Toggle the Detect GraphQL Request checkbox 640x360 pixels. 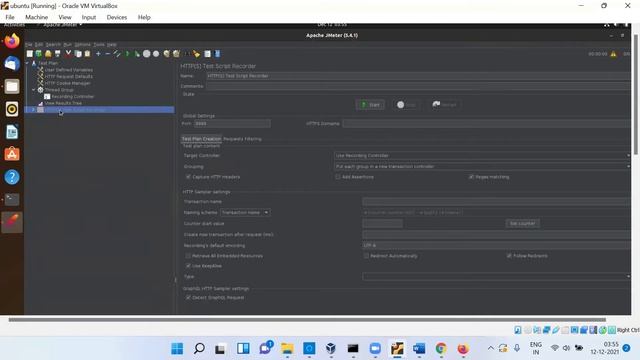click(x=188, y=298)
